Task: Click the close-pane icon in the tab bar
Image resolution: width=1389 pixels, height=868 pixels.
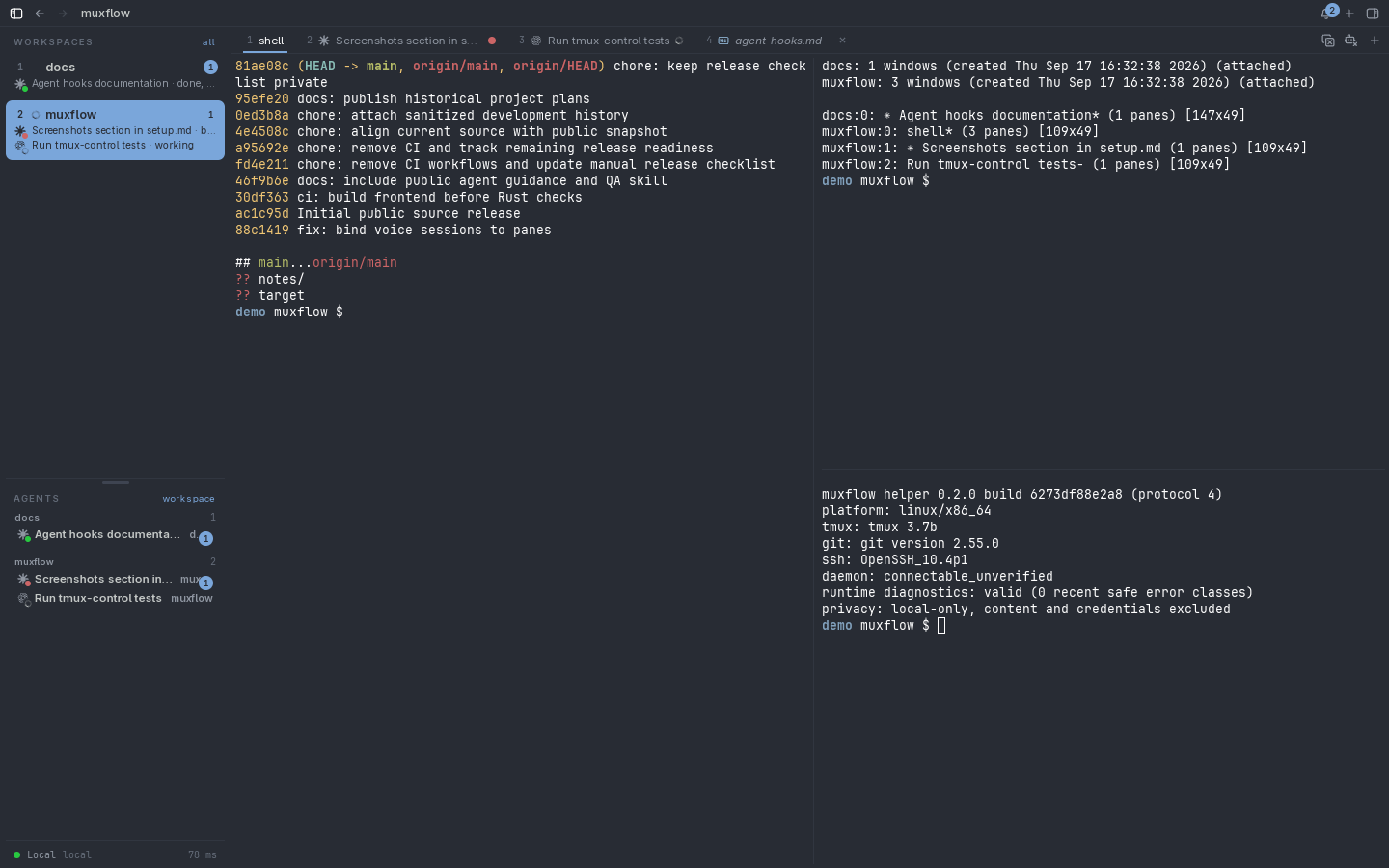Action: (x=1328, y=41)
